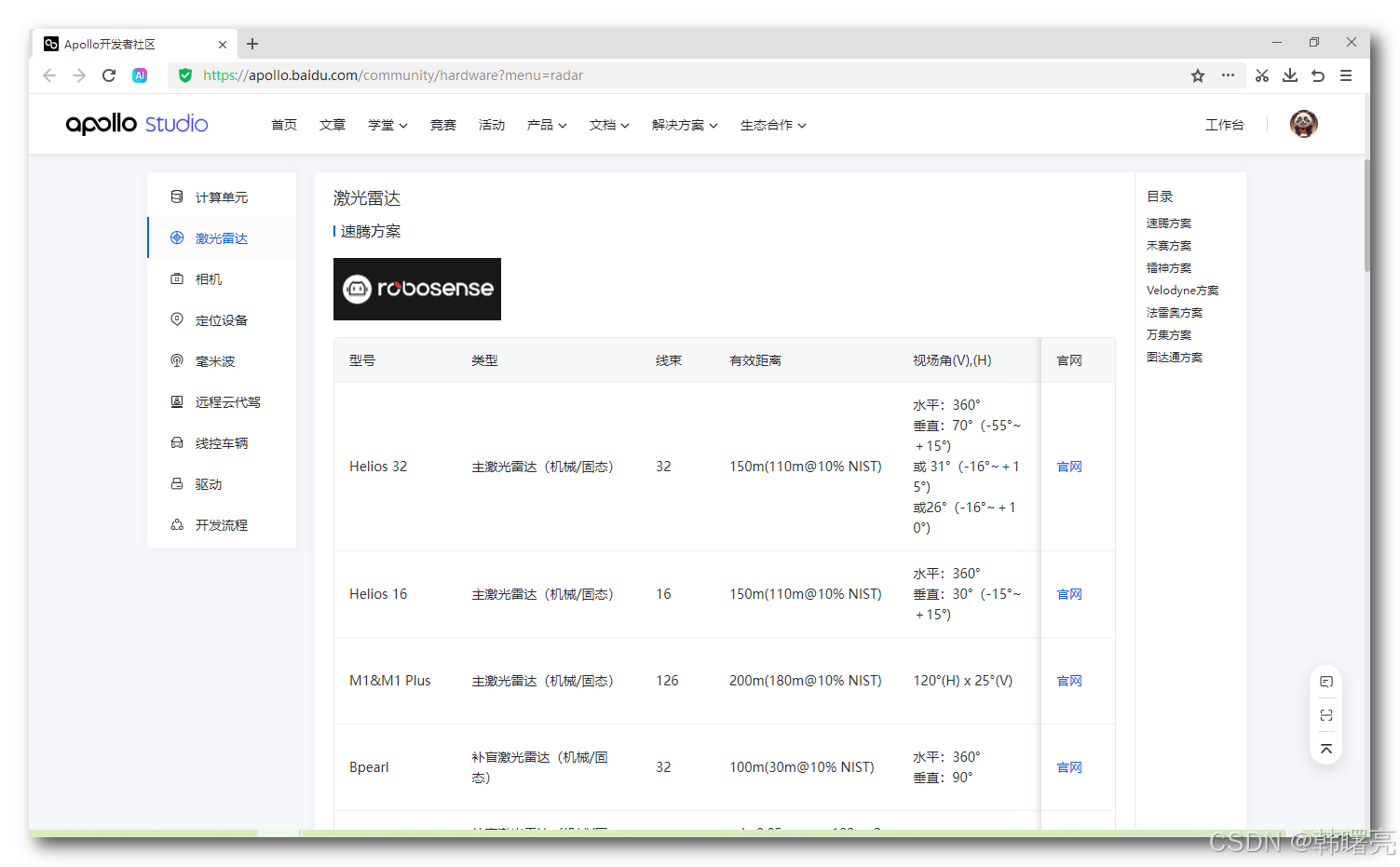Image resolution: width=1400 pixels, height=867 pixels.
Task: Open the downloads icon in toolbar
Action: tap(1290, 75)
